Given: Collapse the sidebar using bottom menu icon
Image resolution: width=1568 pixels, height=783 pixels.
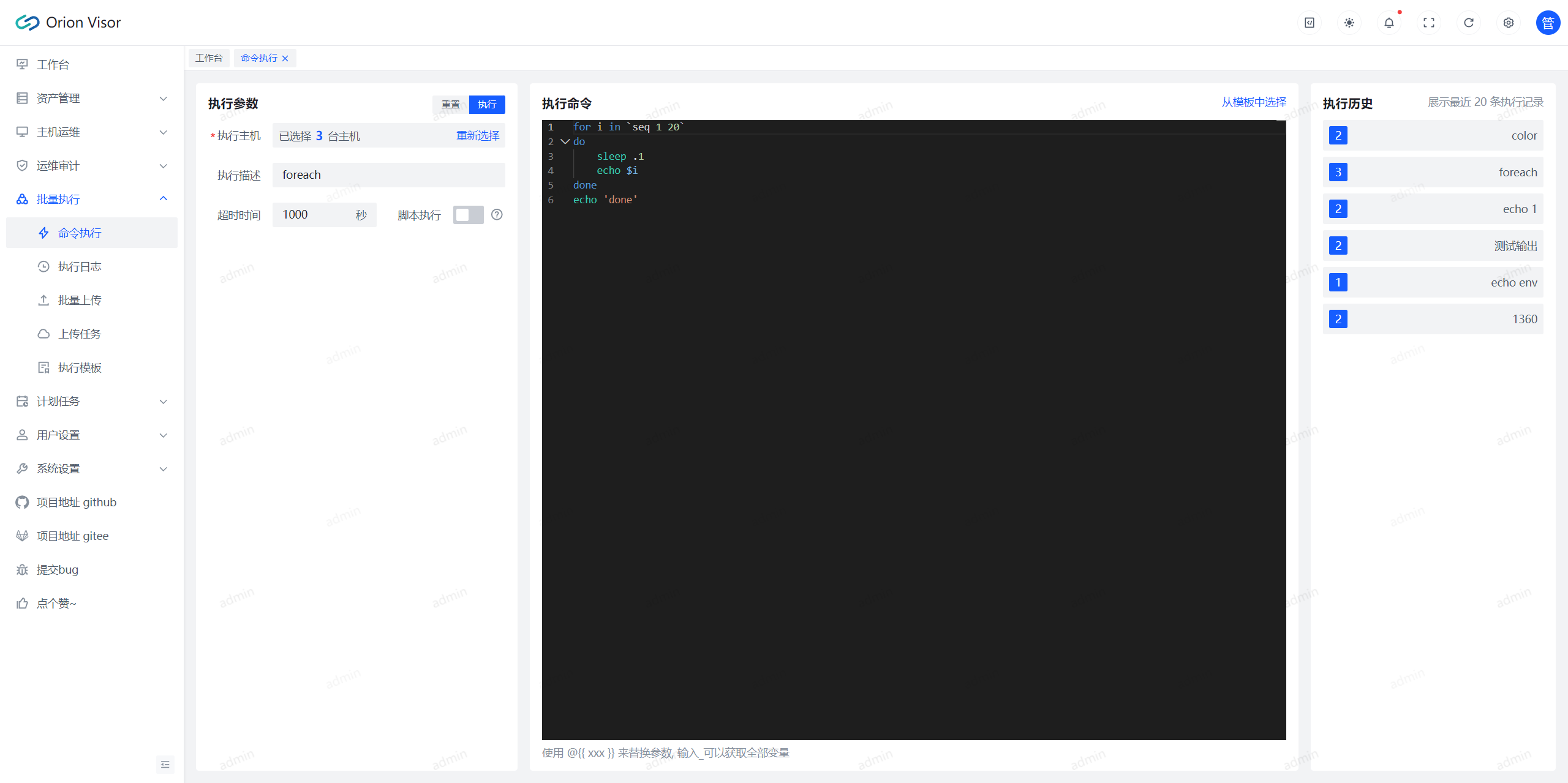Looking at the screenshot, I should point(165,764).
